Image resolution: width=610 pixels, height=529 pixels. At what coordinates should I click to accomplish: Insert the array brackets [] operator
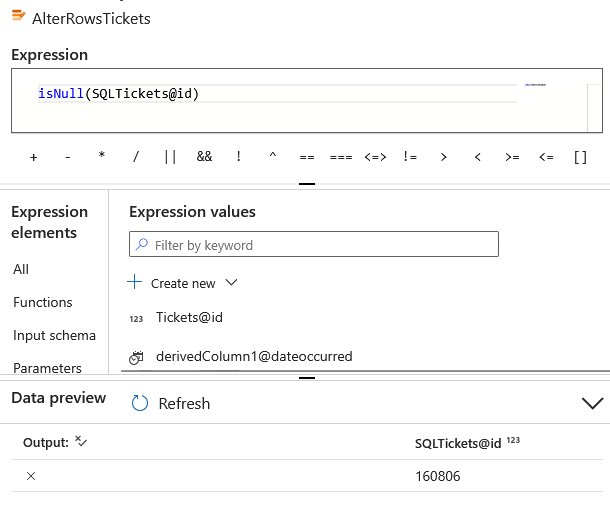[x=580, y=157]
